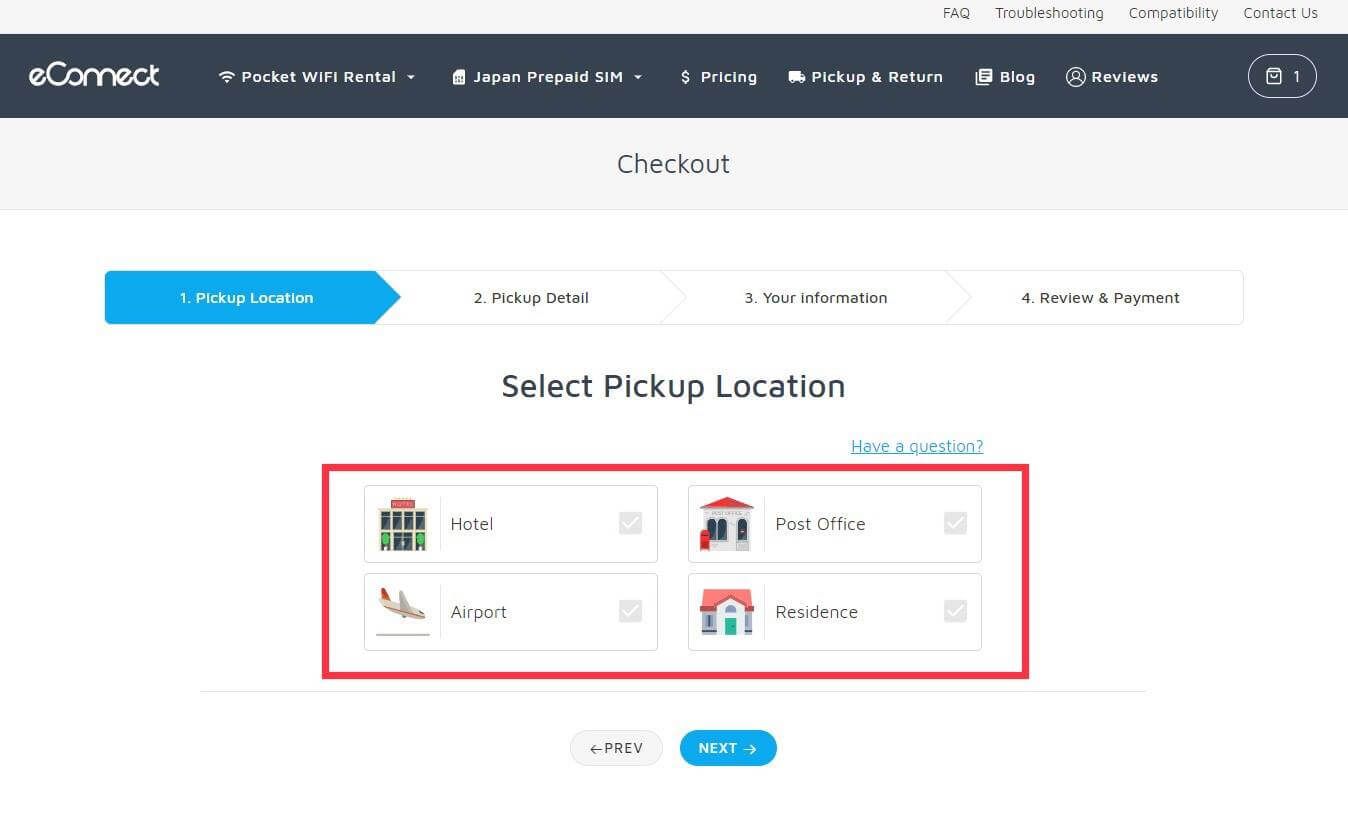Viewport: 1348px width, 827px height.
Task: Select the Post Office building icon
Action: coord(726,524)
